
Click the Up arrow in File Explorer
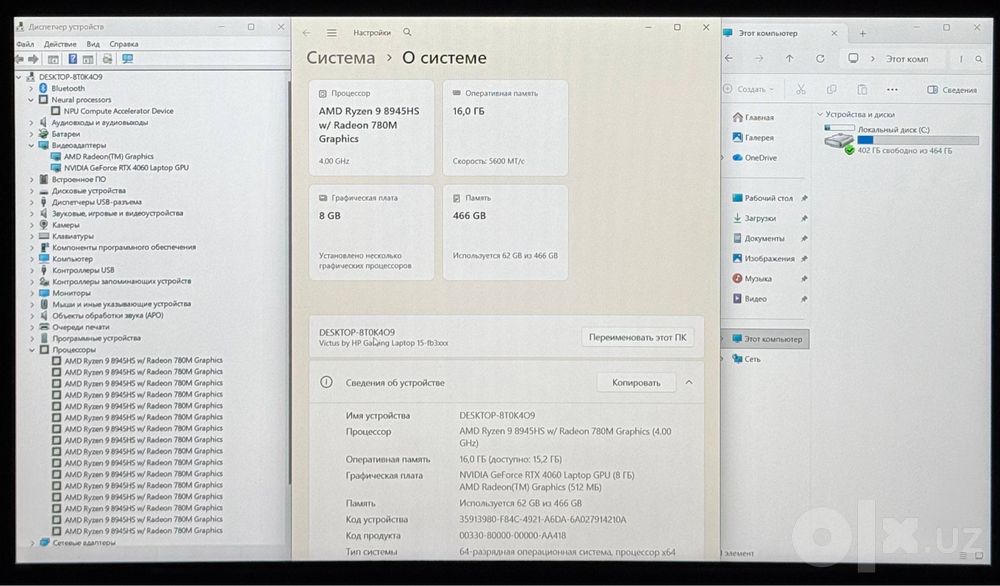(x=790, y=59)
